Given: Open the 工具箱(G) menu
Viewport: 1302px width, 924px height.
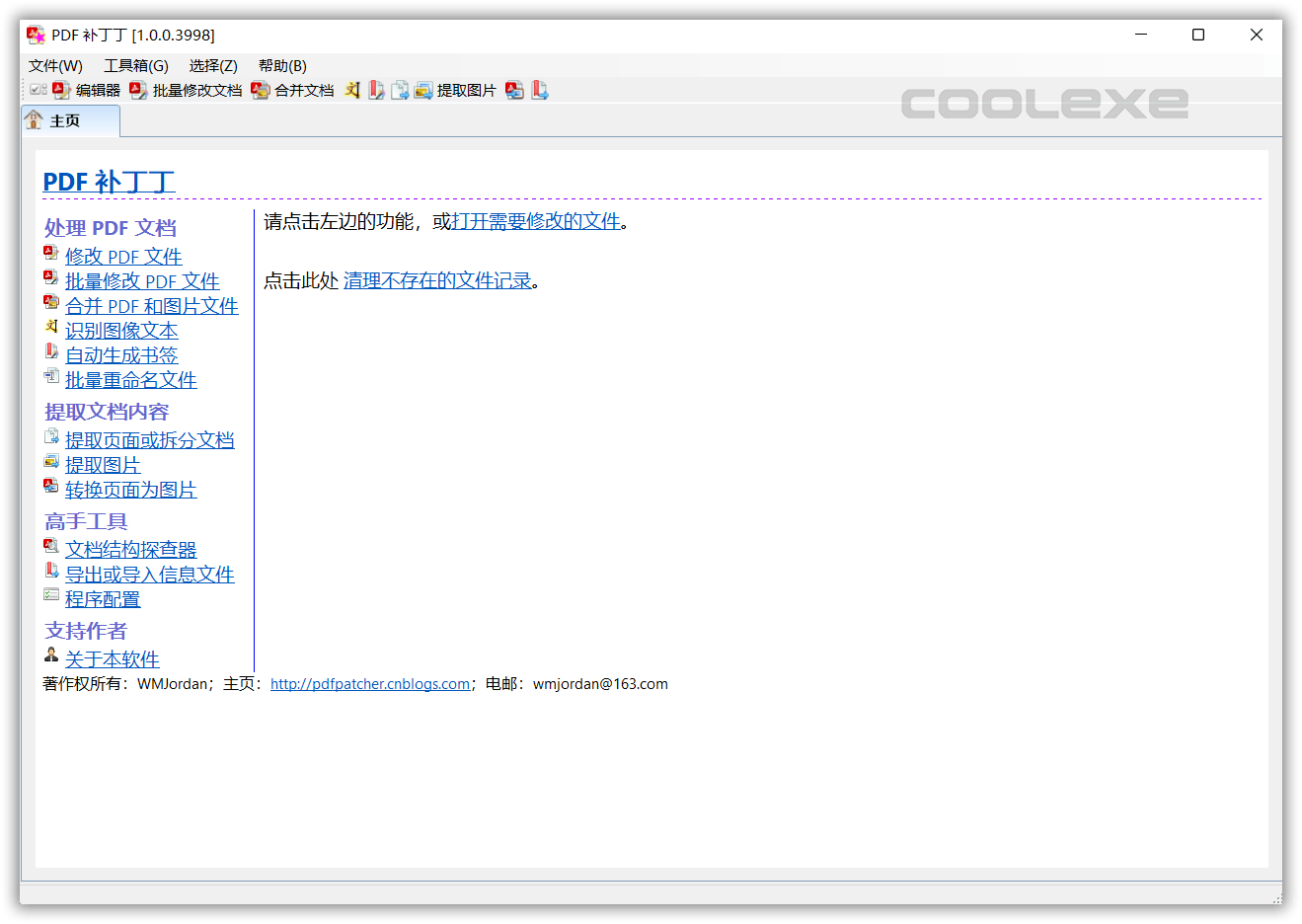Looking at the screenshot, I should [x=135, y=65].
